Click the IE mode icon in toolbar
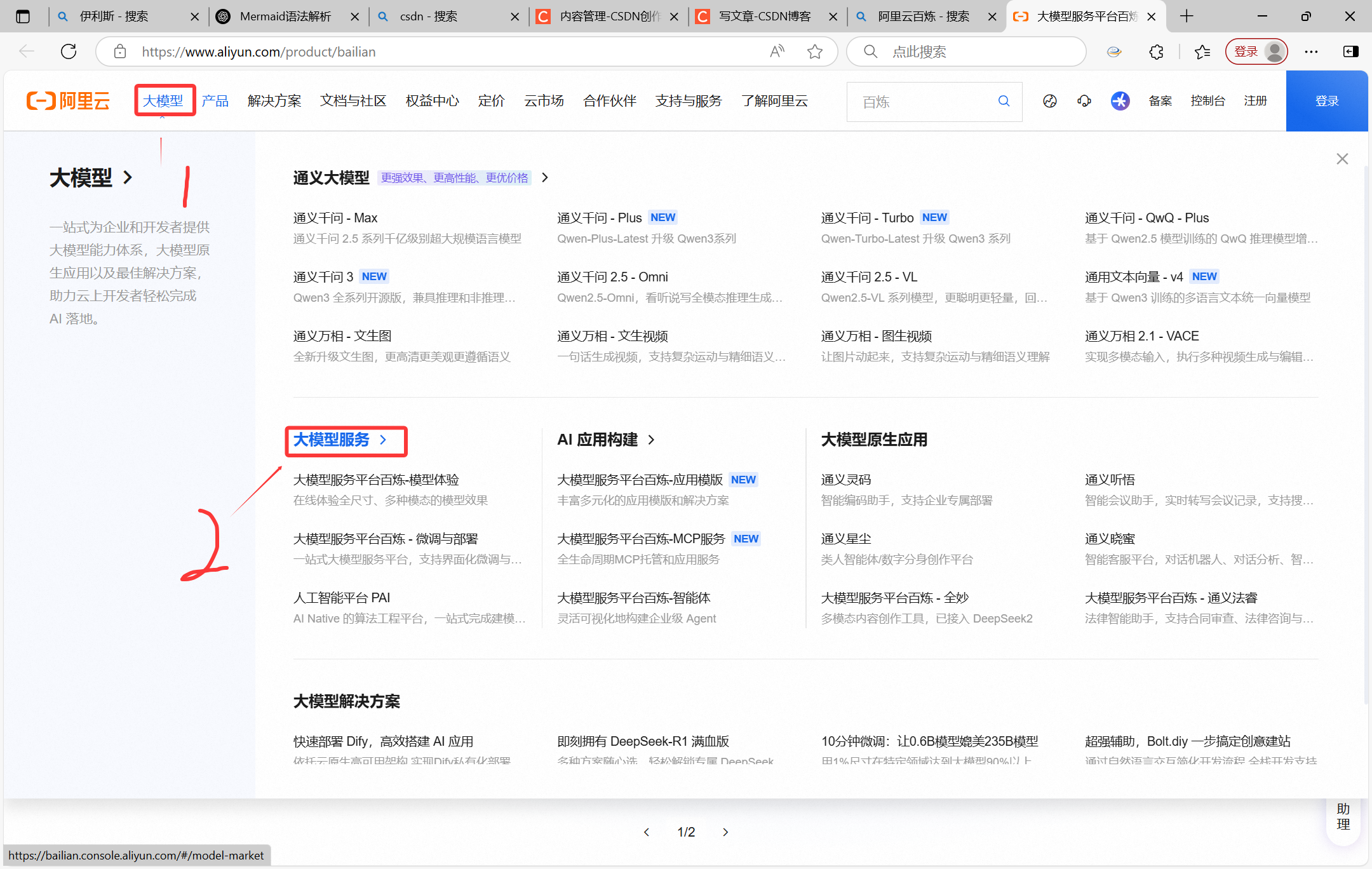The width and height of the screenshot is (1372, 869). point(1114,51)
